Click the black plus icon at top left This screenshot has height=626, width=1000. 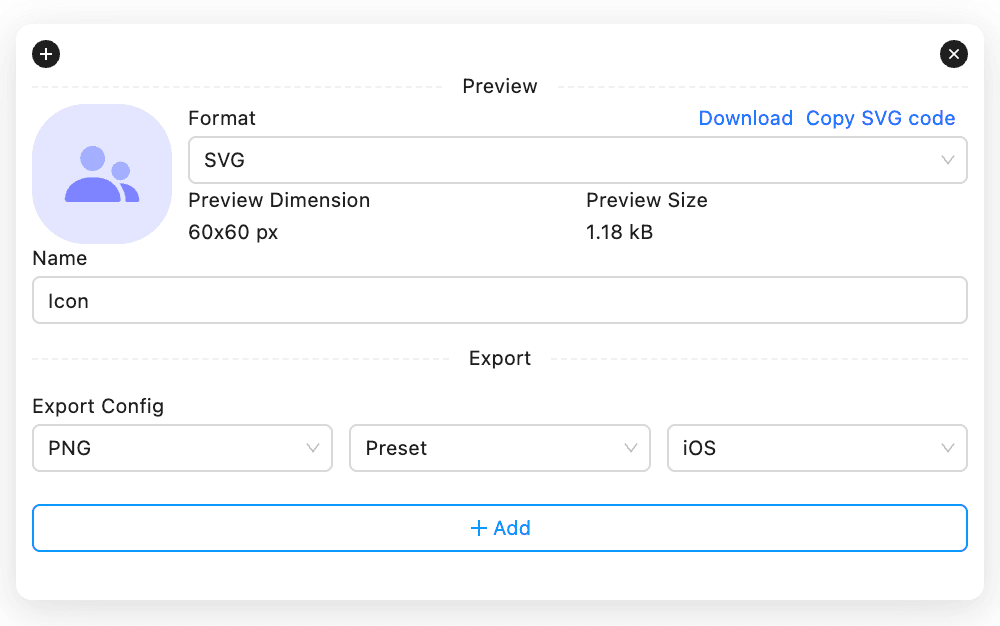[x=46, y=54]
